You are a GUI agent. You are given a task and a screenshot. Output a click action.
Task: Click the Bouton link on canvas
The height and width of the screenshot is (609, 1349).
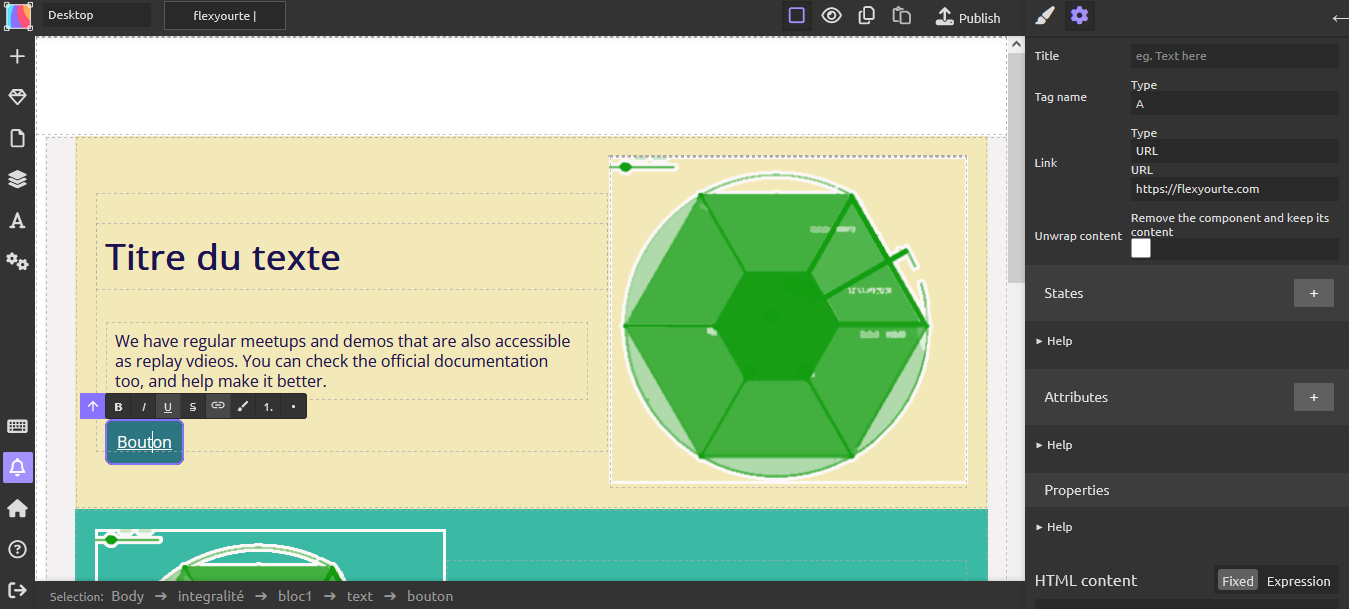(x=144, y=442)
